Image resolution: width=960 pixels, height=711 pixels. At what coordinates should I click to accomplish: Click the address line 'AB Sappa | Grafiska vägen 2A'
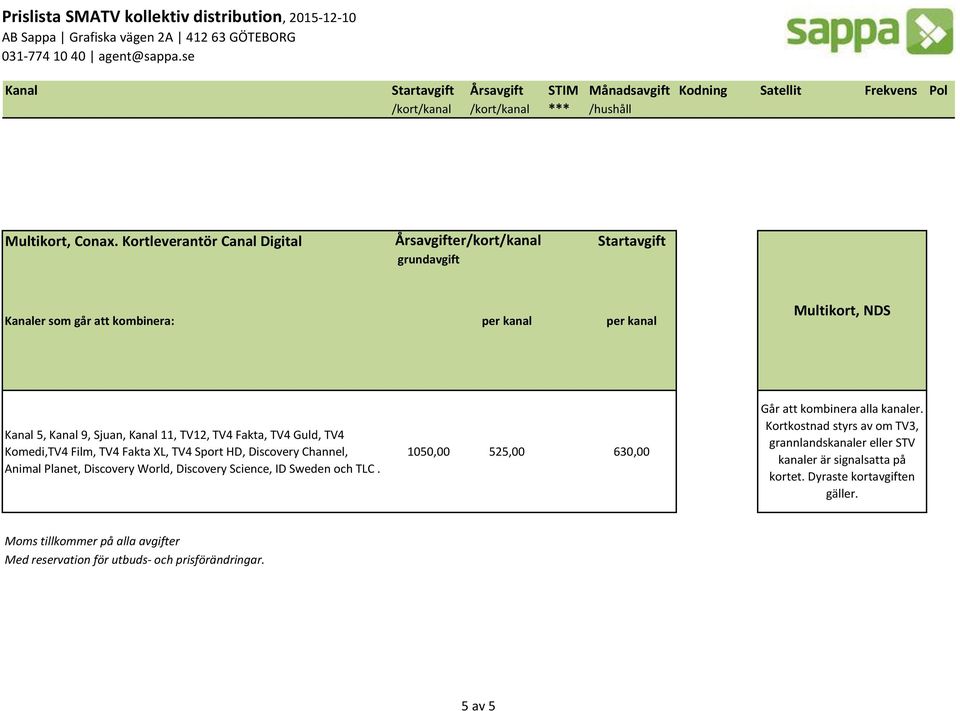pos(88,37)
